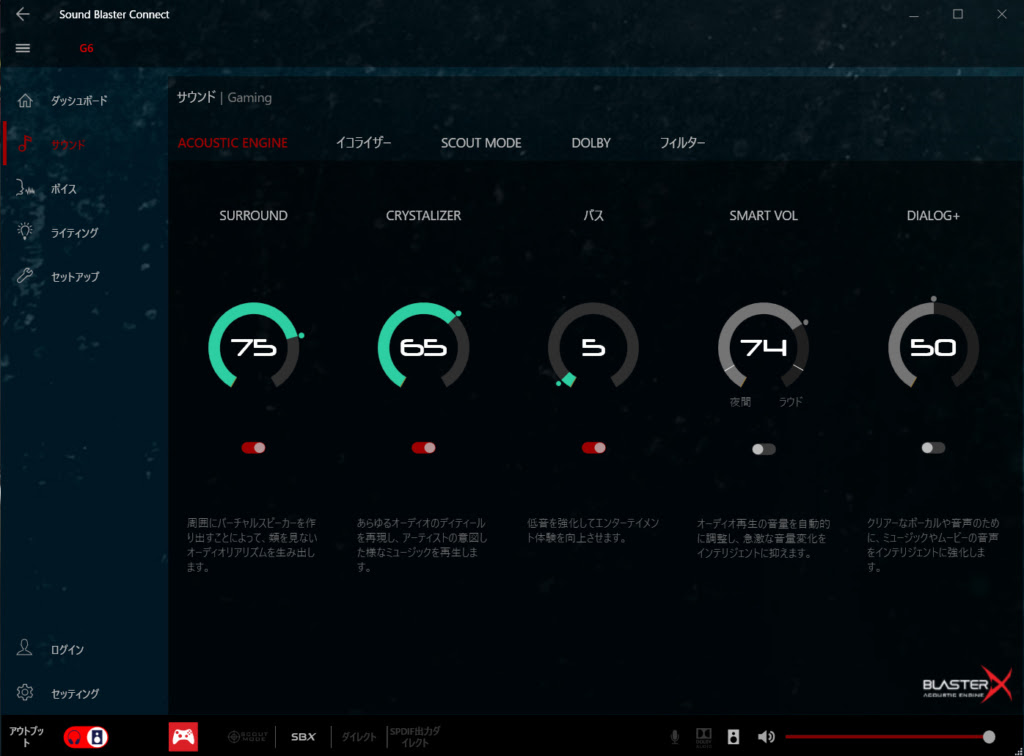Open the SCOUT MODE tab
This screenshot has height=756, width=1024.
point(481,143)
